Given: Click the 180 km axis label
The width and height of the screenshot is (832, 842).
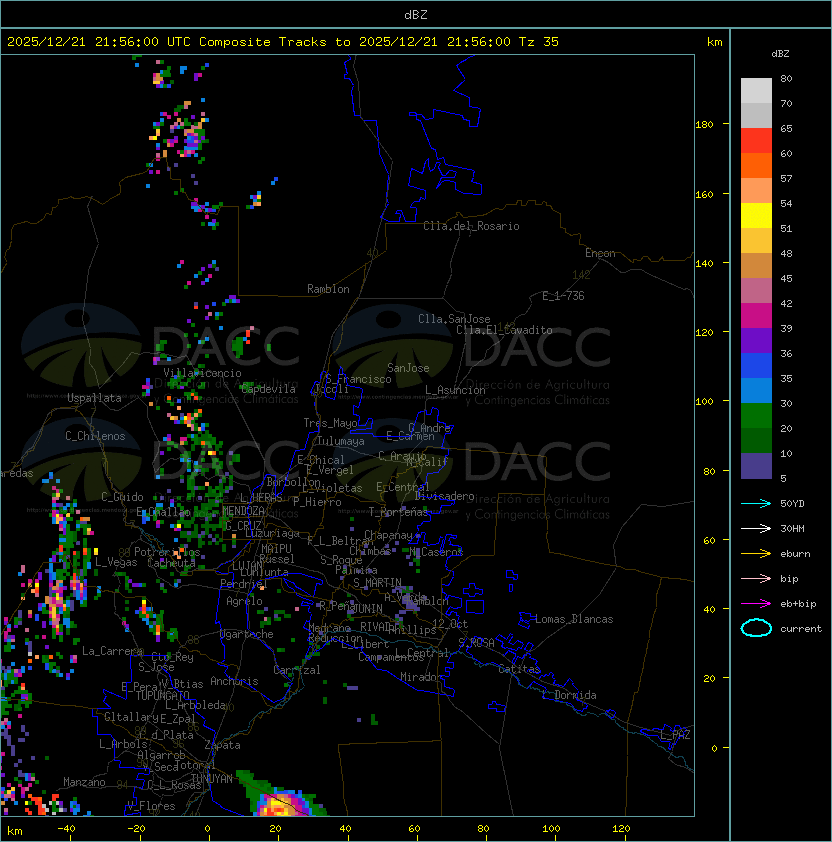Looking at the screenshot, I should (x=704, y=124).
